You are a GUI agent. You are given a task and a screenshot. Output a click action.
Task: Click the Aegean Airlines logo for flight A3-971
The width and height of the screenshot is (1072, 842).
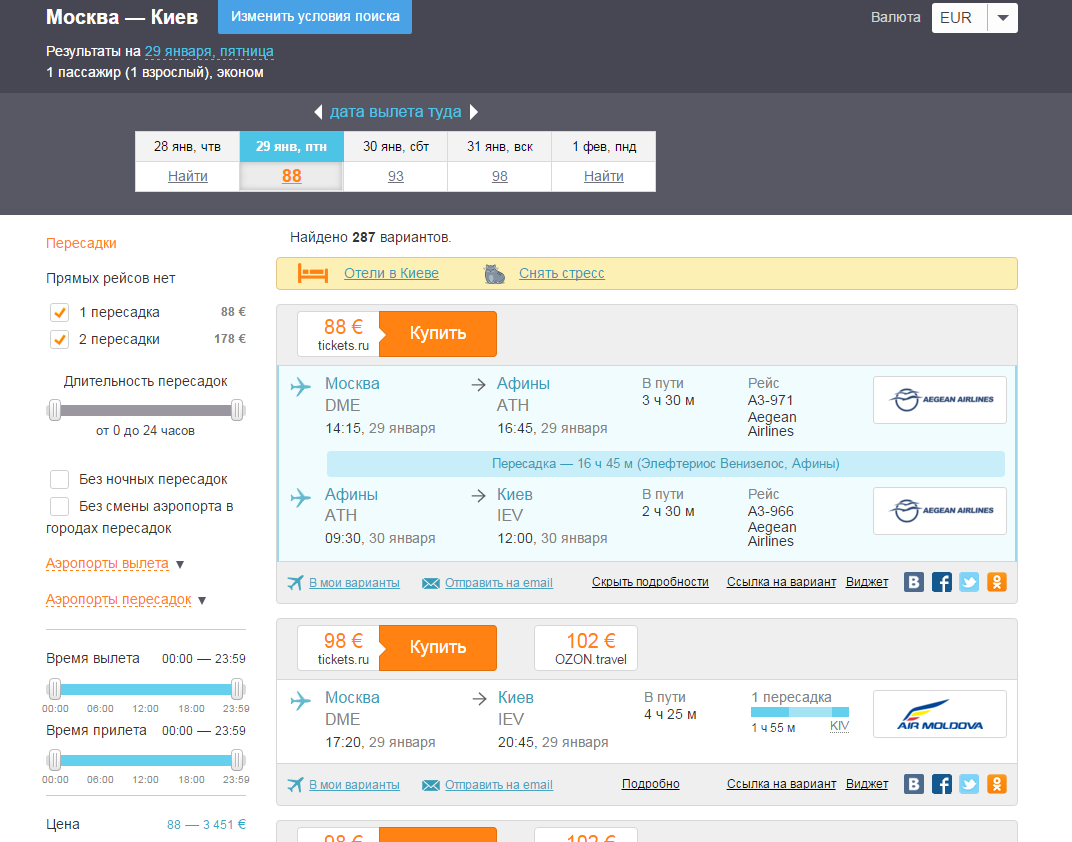(939, 399)
